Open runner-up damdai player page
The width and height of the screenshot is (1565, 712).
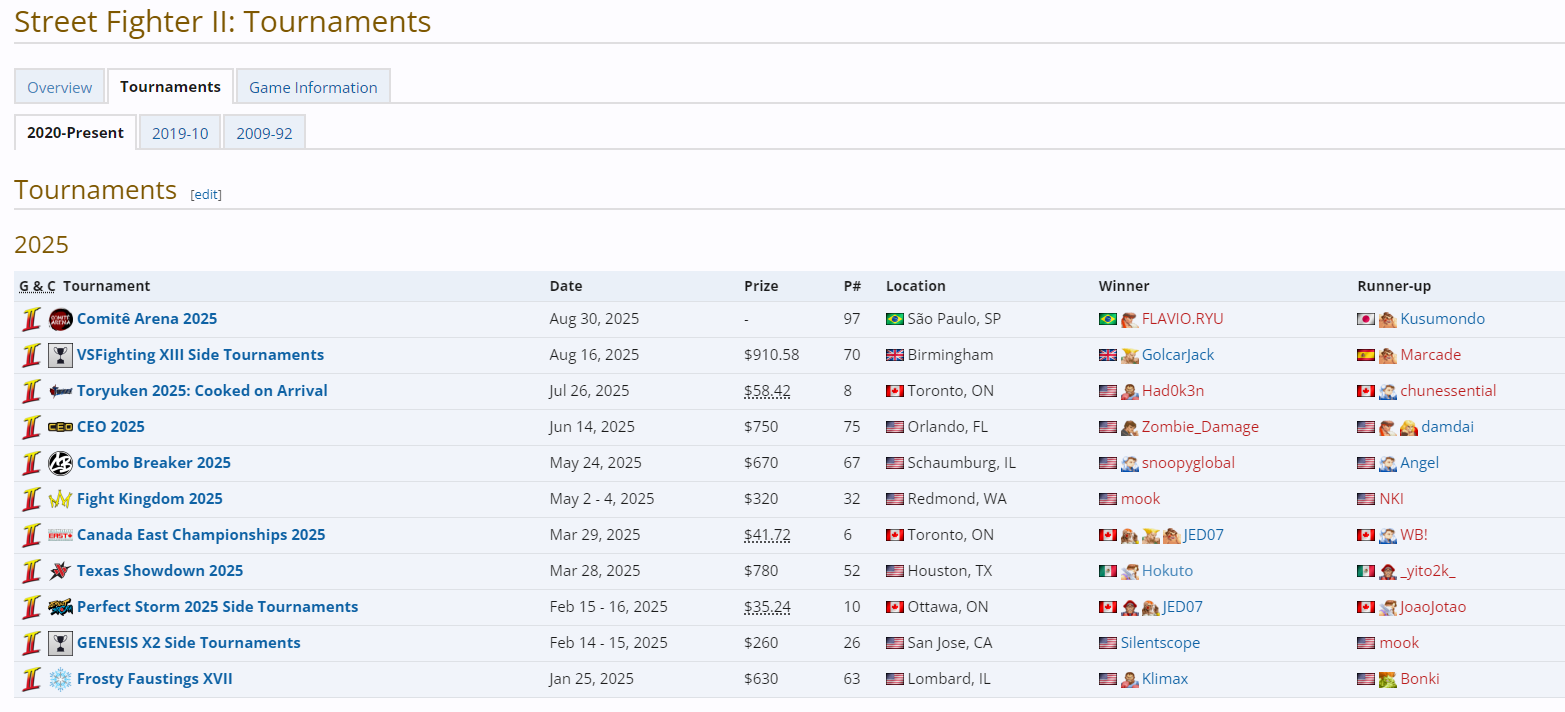[1448, 427]
